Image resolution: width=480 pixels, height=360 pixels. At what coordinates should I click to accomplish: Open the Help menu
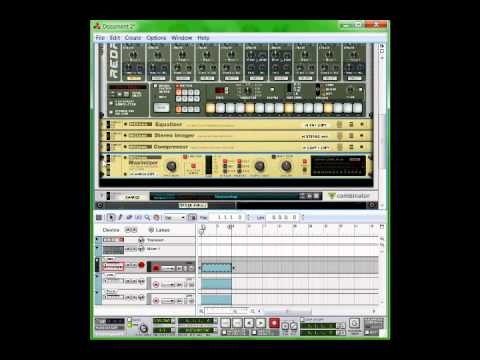coord(203,38)
